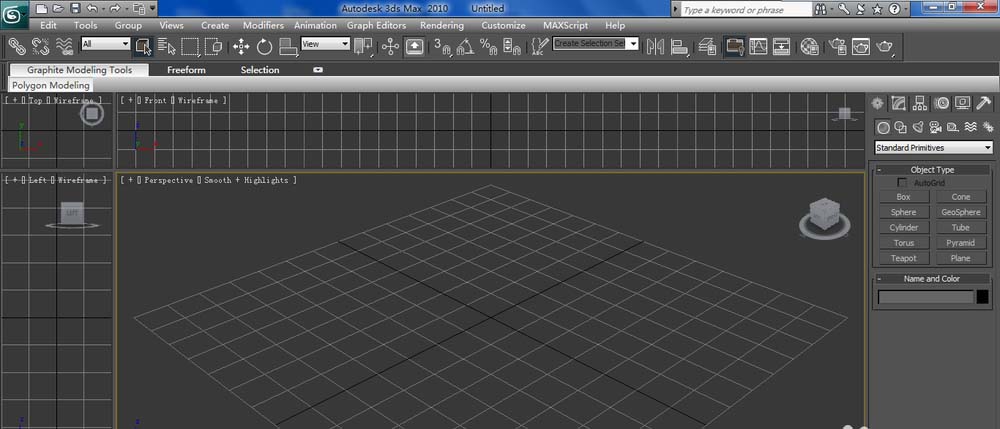Click Edit Named Selection Sets icon
The width and height of the screenshot is (1000, 429).
(x=540, y=47)
